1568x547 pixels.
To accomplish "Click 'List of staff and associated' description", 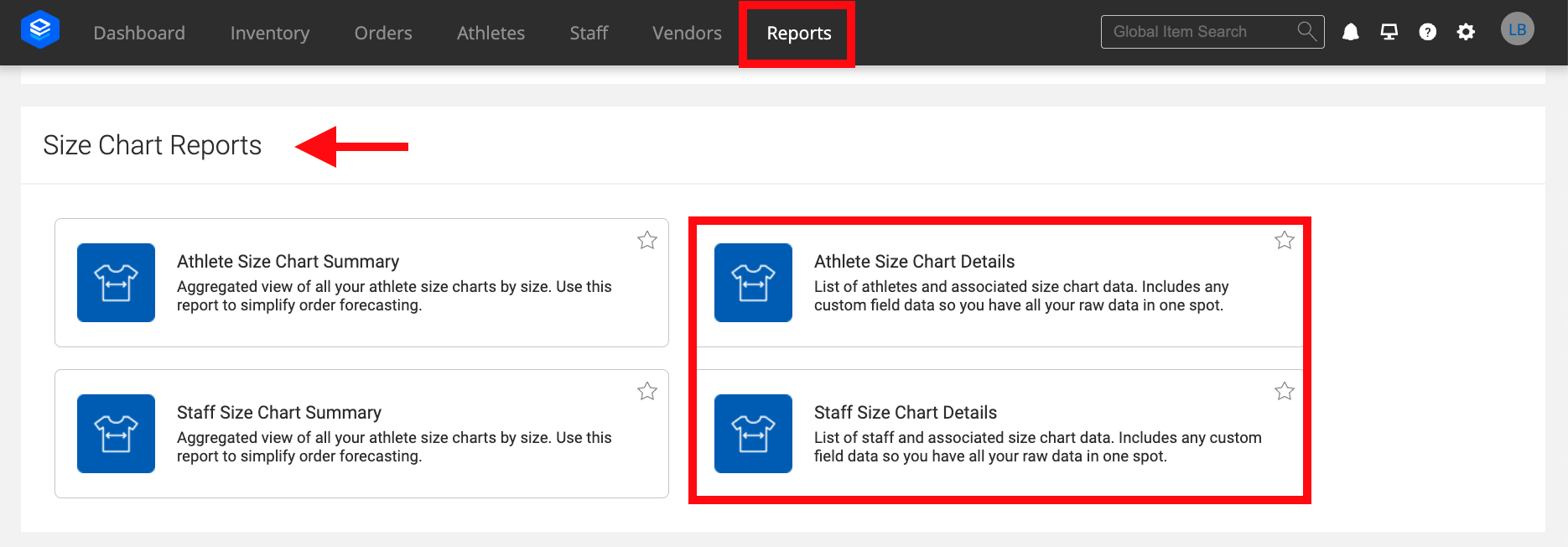I will pyautogui.click(x=1037, y=447).
